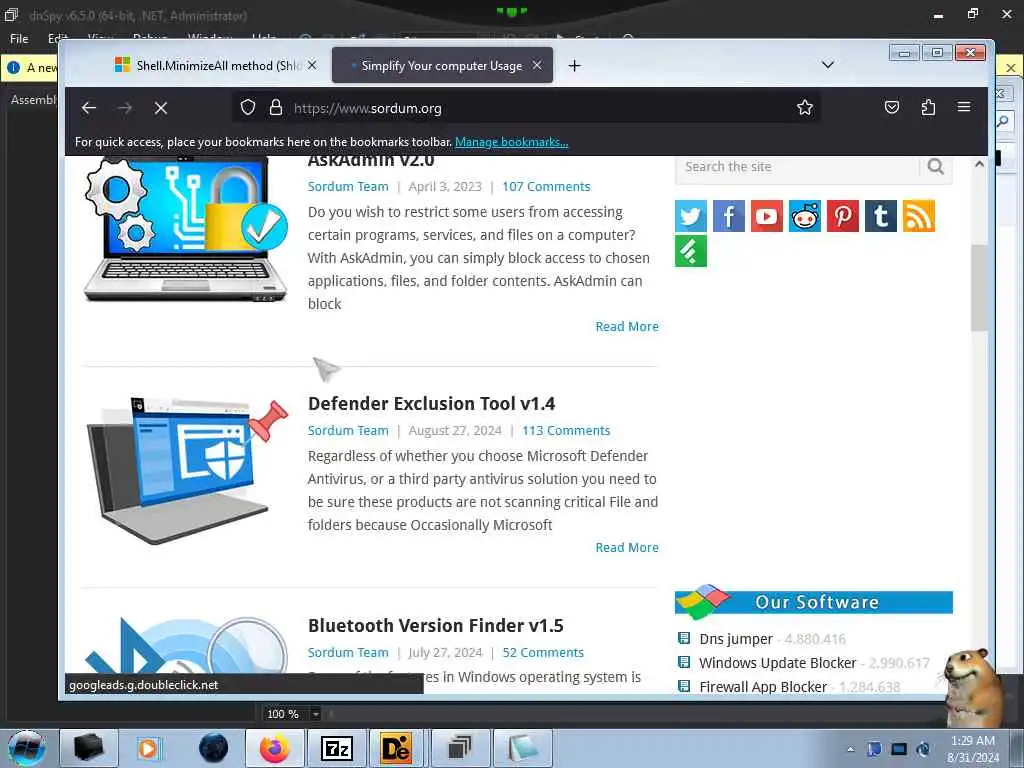
Task: Open Read More under the AskAdmin article
Action: point(627,327)
